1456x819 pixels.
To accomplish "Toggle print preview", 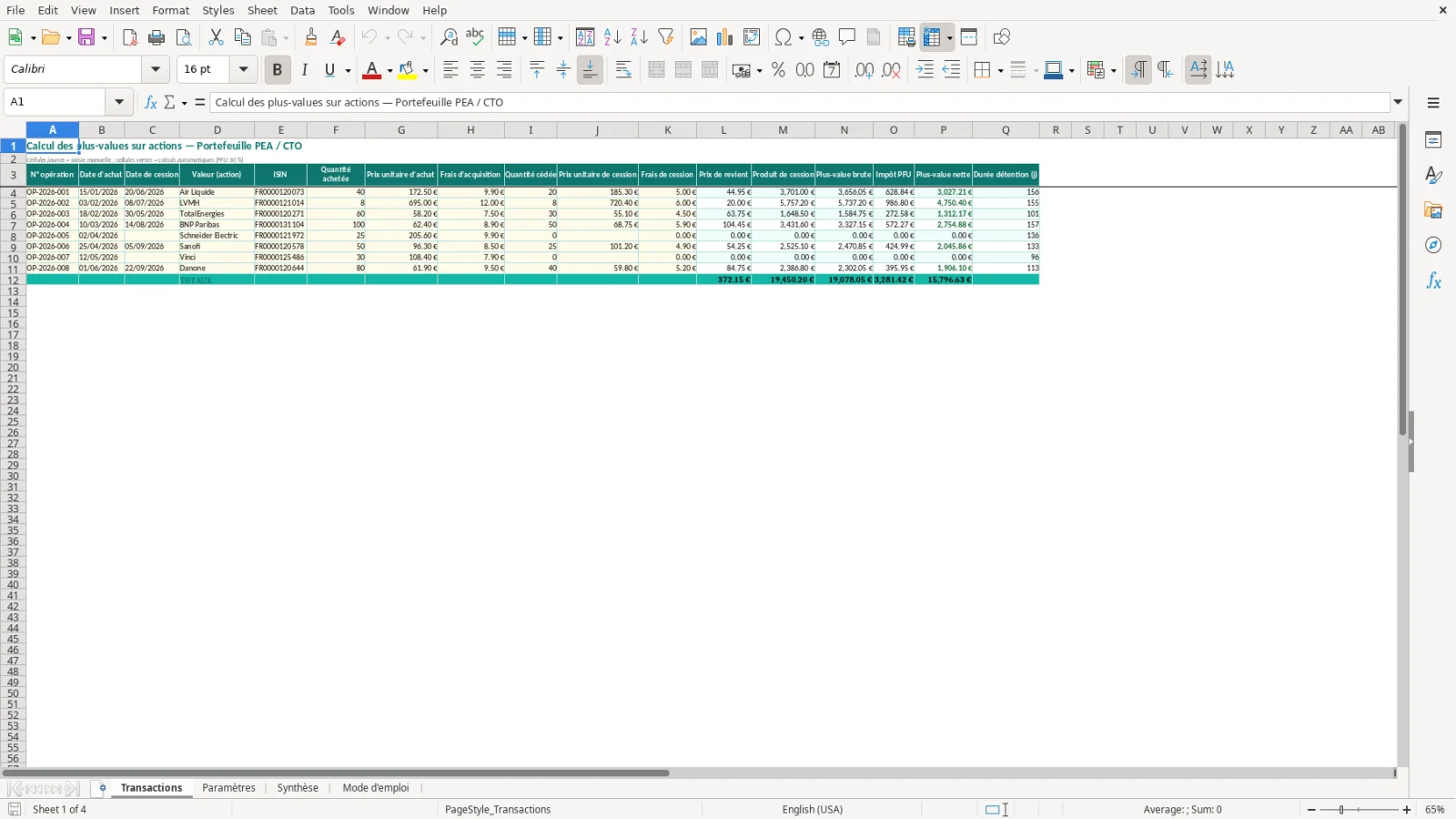I will point(184,37).
